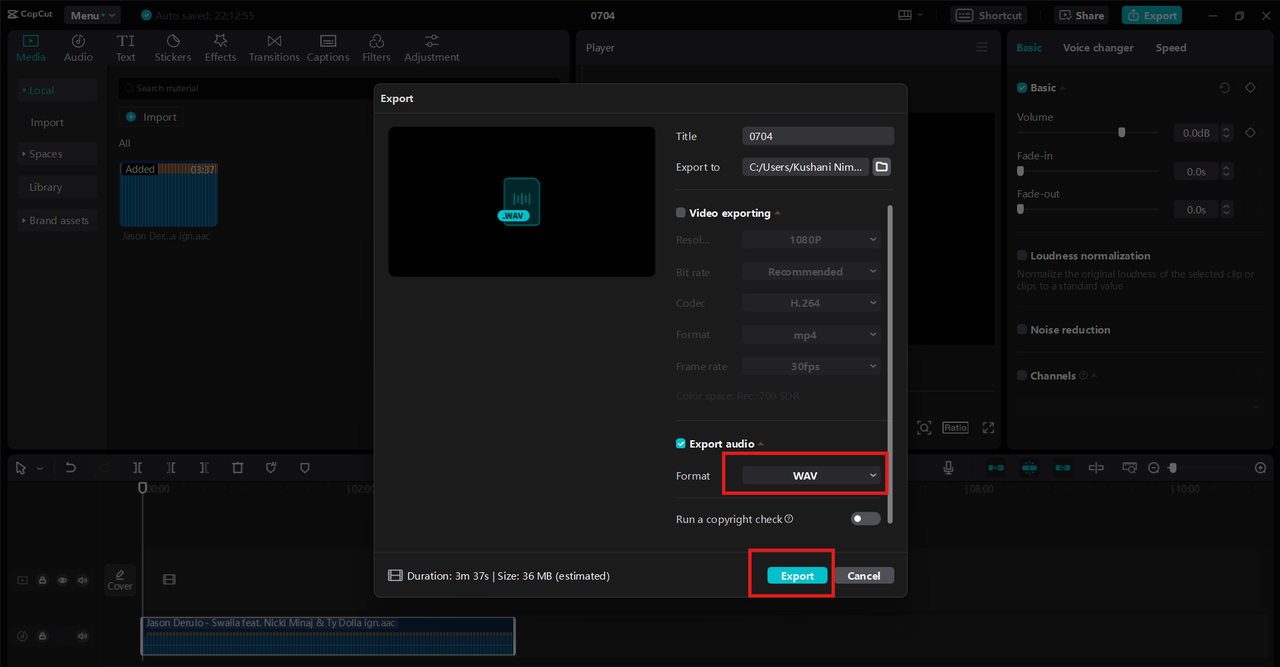This screenshot has width=1280, height=667.
Task: Open the Menu dropdown in title bar
Action: [92, 15]
